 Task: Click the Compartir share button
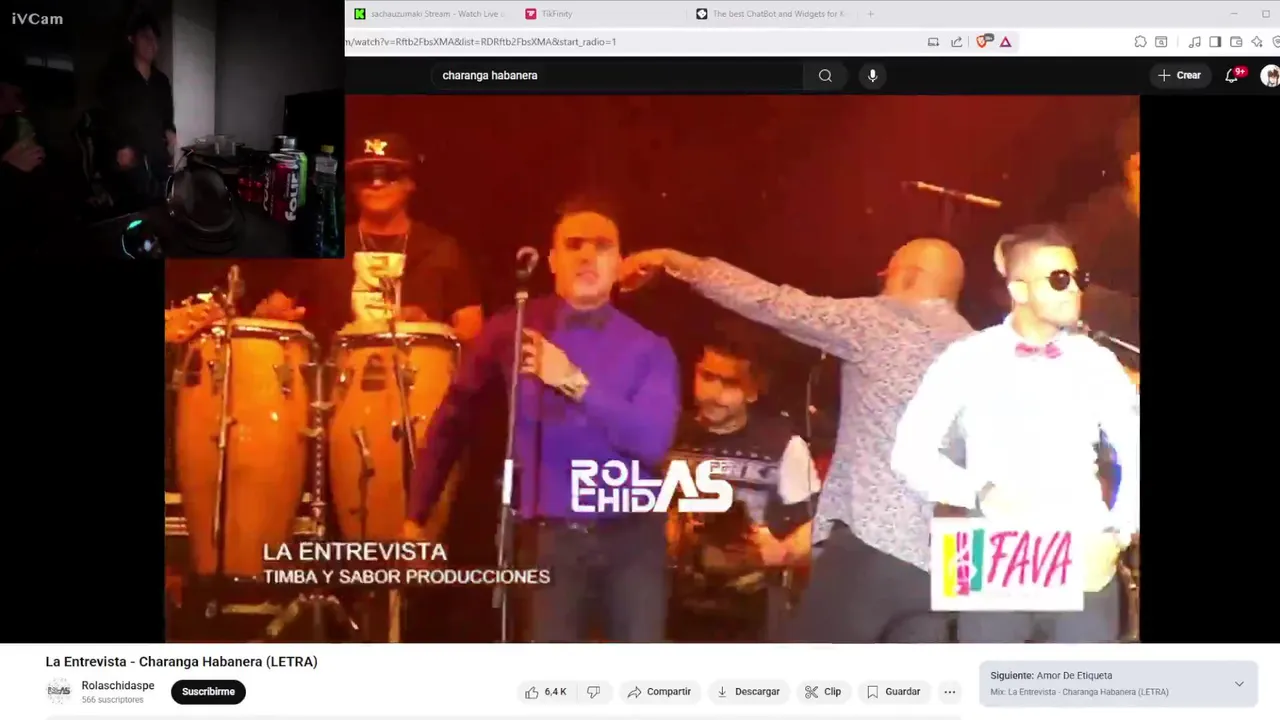[x=659, y=692]
